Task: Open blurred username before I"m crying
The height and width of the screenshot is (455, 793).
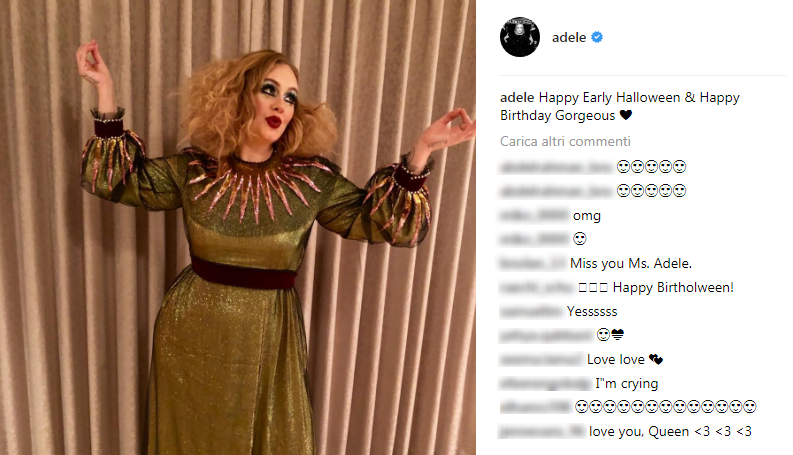Action: click(x=546, y=384)
